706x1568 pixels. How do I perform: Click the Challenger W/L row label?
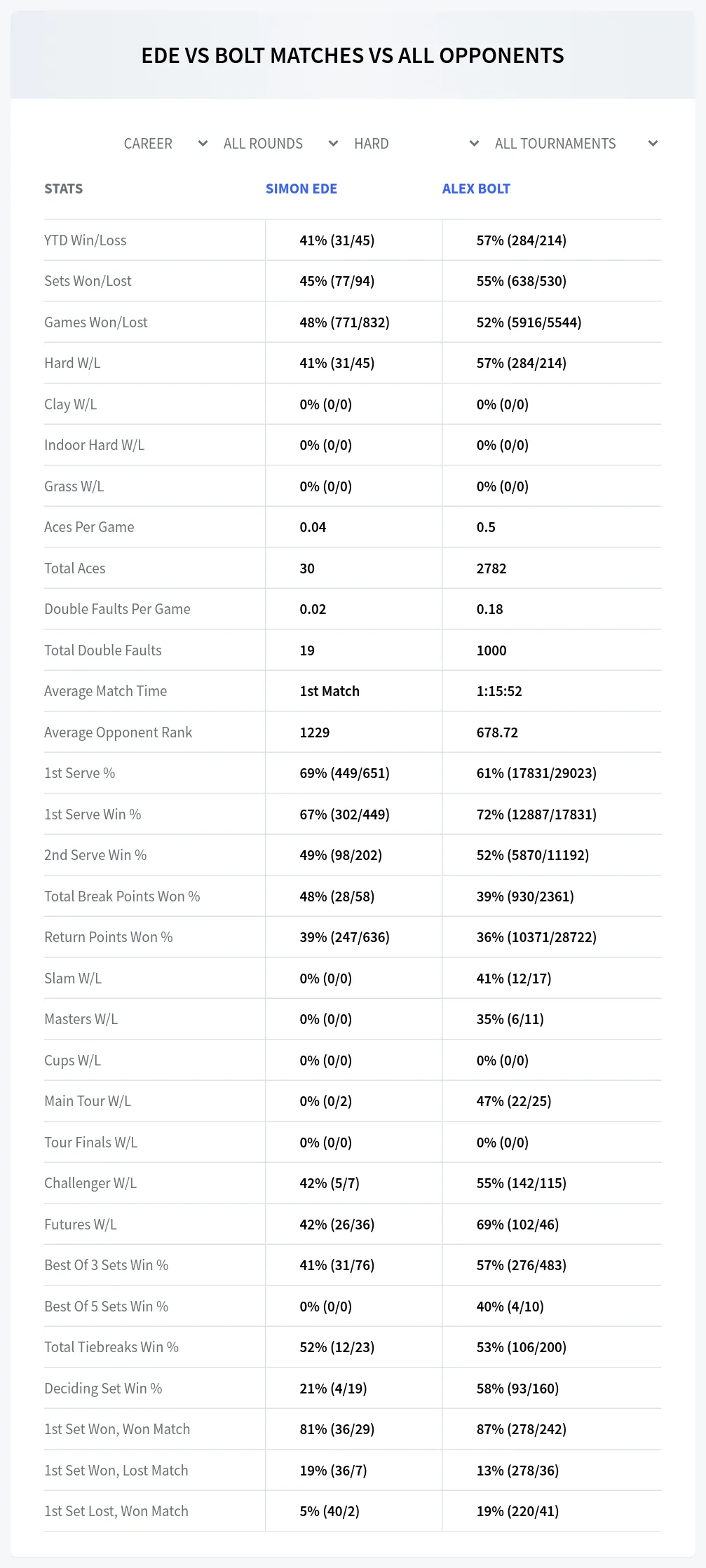[90, 1183]
